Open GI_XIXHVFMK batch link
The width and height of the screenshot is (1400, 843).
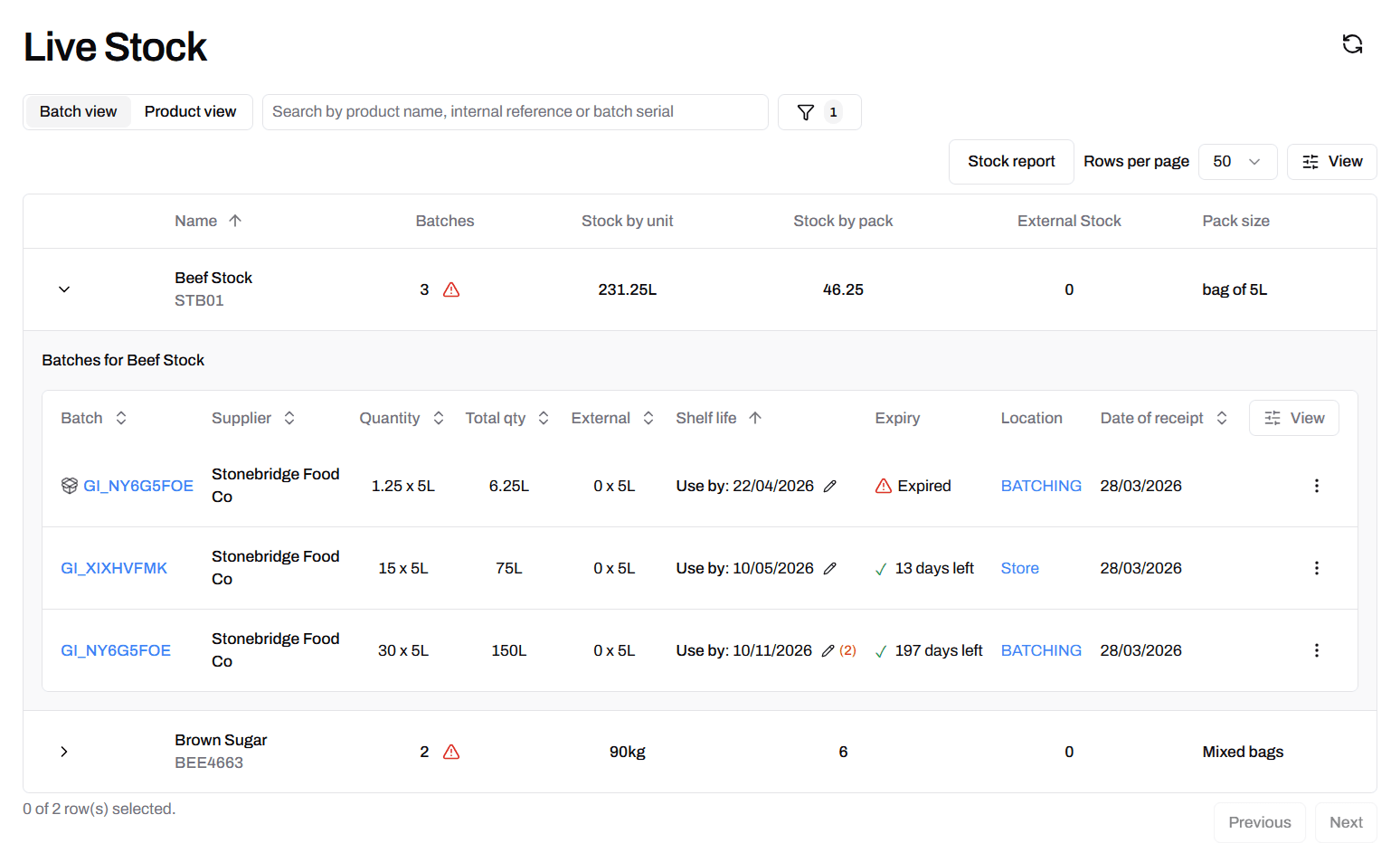[x=114, y=569]
